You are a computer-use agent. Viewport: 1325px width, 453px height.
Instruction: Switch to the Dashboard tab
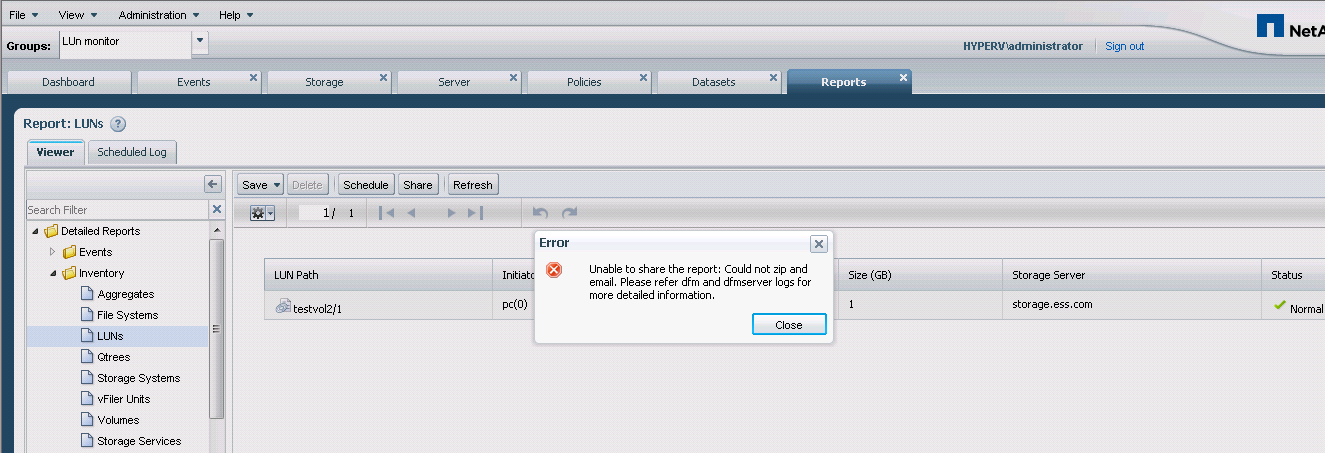pyautogui.click(x=68, y=82)
